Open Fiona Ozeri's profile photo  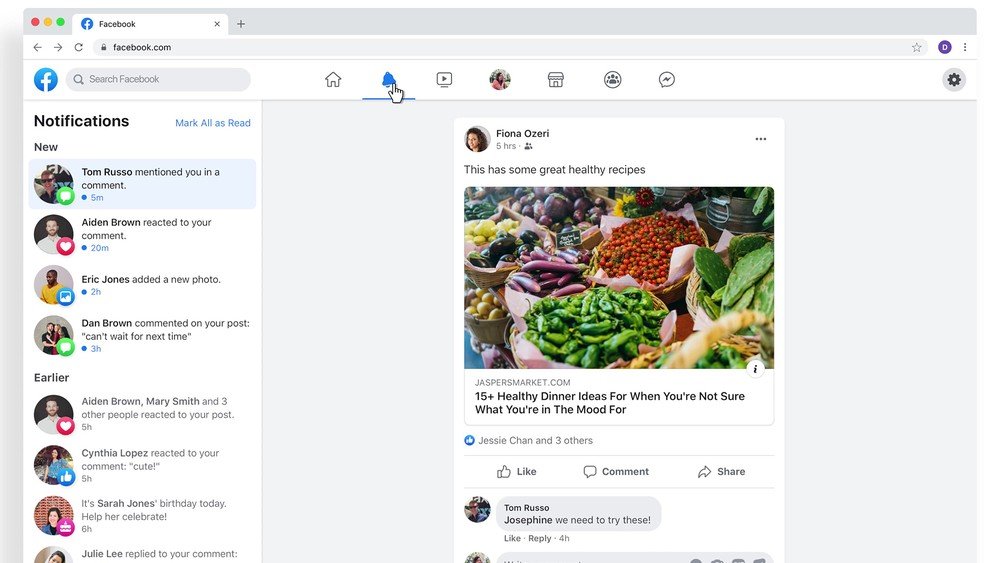click(x=477, y=139)
